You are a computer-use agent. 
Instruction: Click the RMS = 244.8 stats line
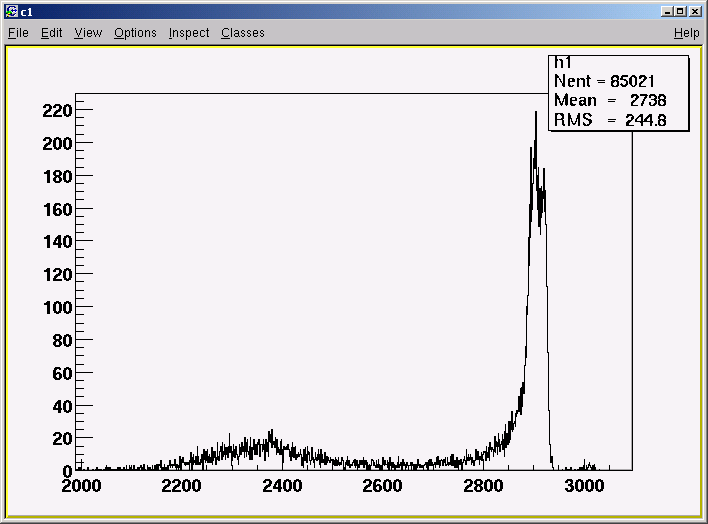610,120
